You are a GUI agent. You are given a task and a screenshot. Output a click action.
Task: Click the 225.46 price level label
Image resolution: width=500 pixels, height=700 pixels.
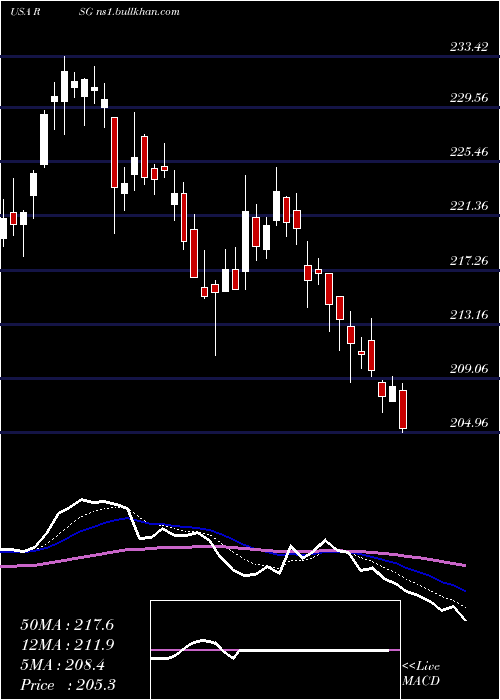[470, 152]
